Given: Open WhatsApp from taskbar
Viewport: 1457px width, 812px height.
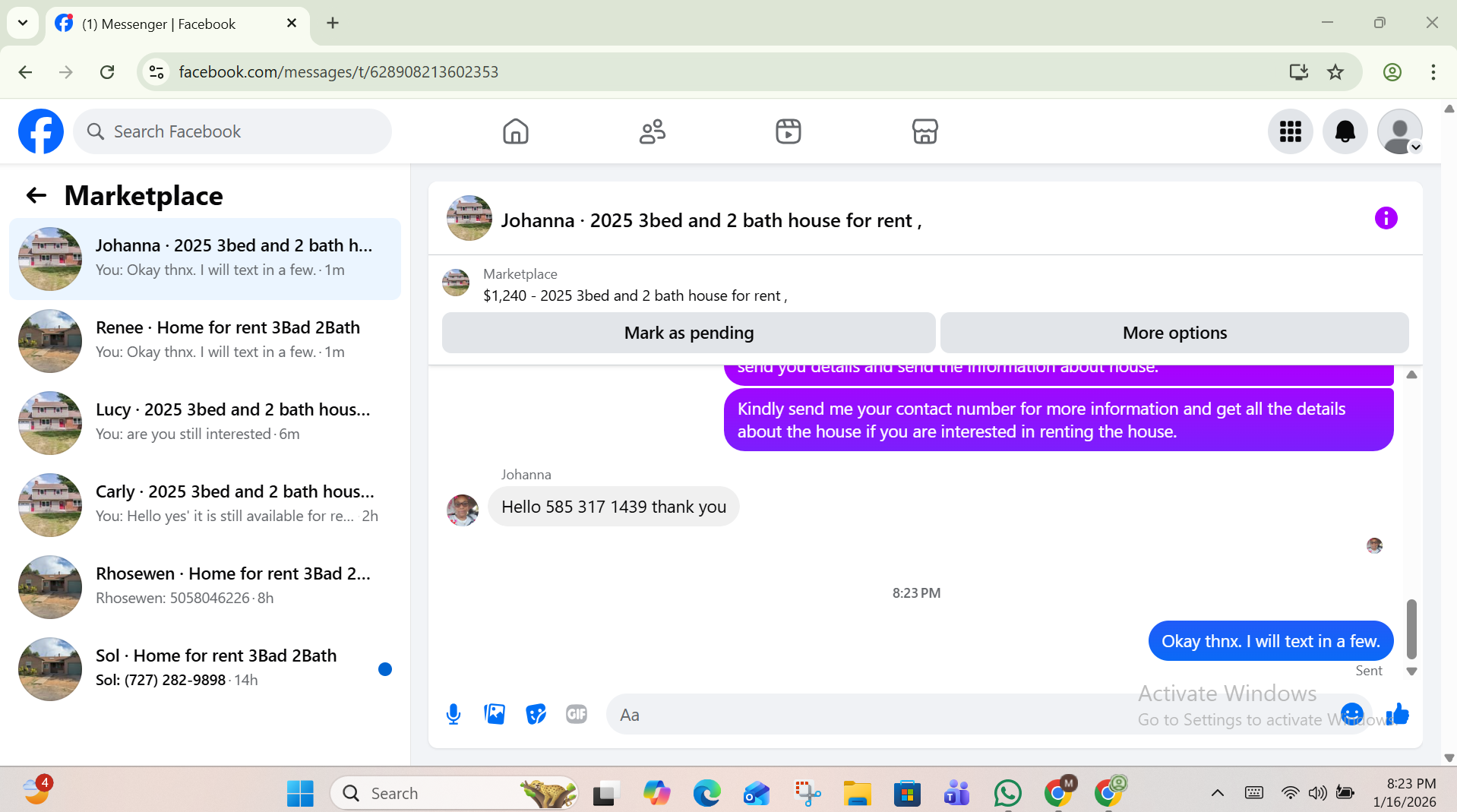Looking at the screenshot, I should [x=1007, y=793].
